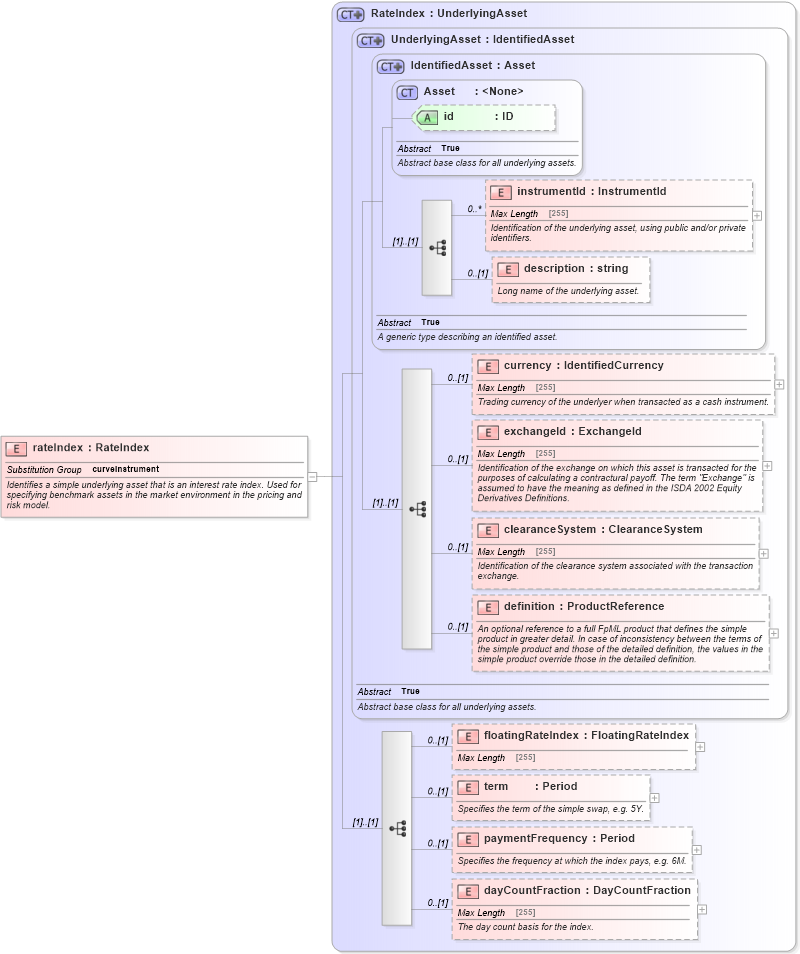Collapse the rateIndex box using its side handle
The image size is (800, 954).
coord(311,477)
